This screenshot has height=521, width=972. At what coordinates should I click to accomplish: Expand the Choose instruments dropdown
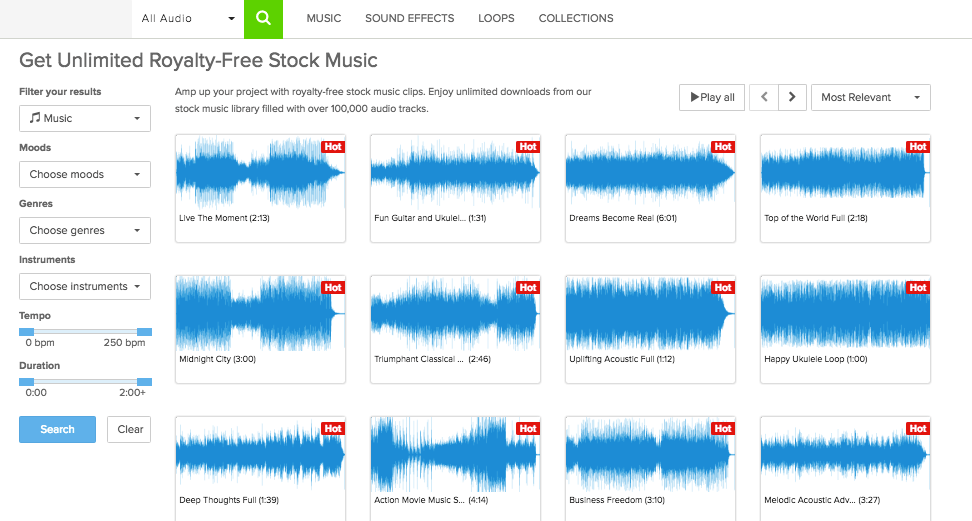coord(85,287)
